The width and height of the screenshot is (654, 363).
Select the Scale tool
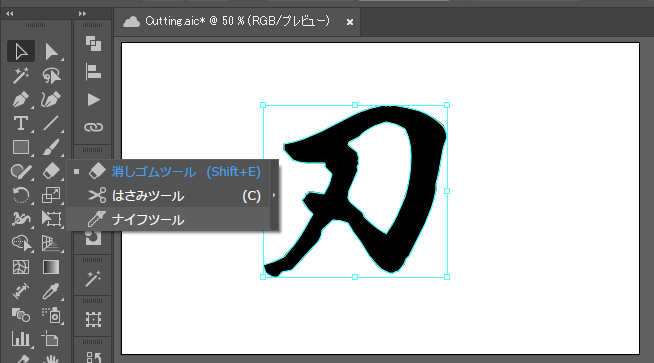tap(51, 195)
